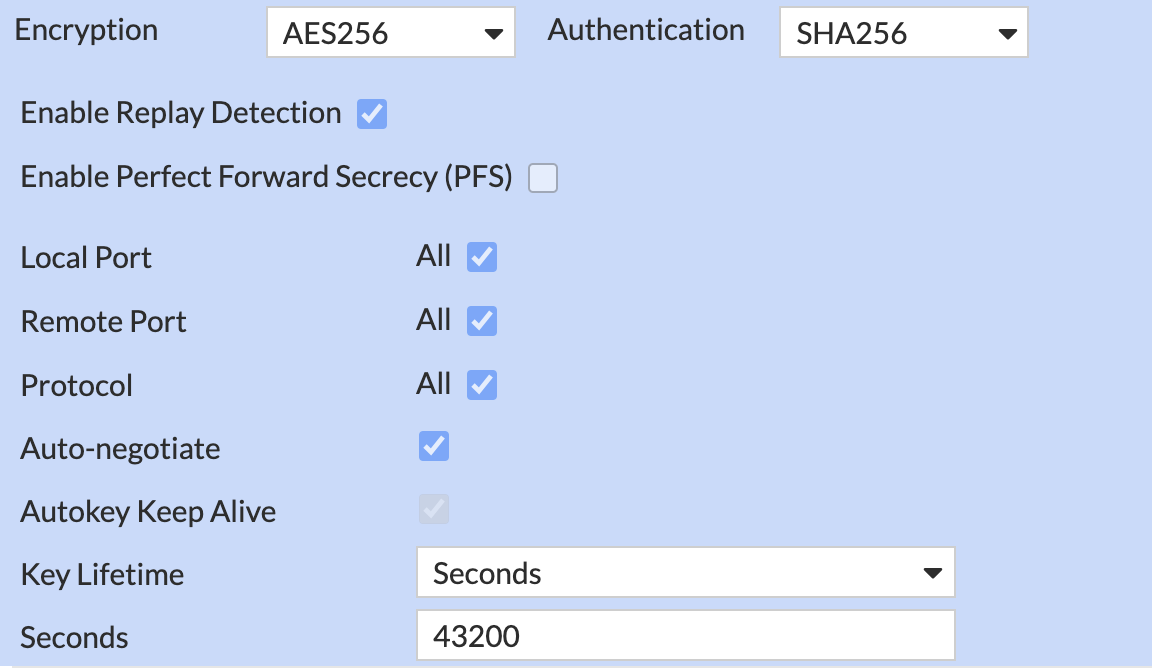The width and height of the screenshot is (1152, 668).
Task: Uncheck the Enable Replay Detection checkbox
Action: click(x=372, y=114)
